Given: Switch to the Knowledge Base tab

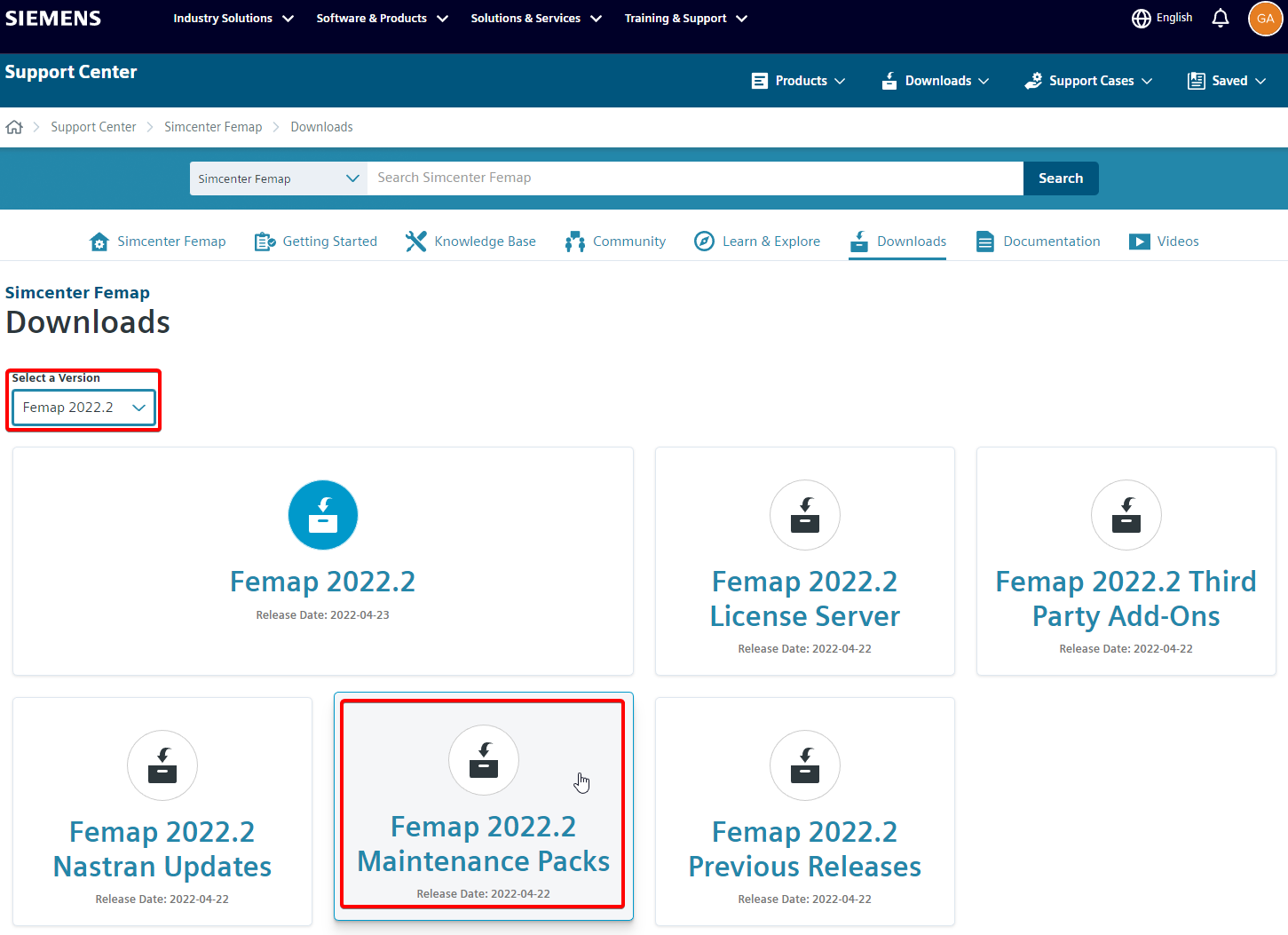Looking at the screenshot, I should point(470,242).
